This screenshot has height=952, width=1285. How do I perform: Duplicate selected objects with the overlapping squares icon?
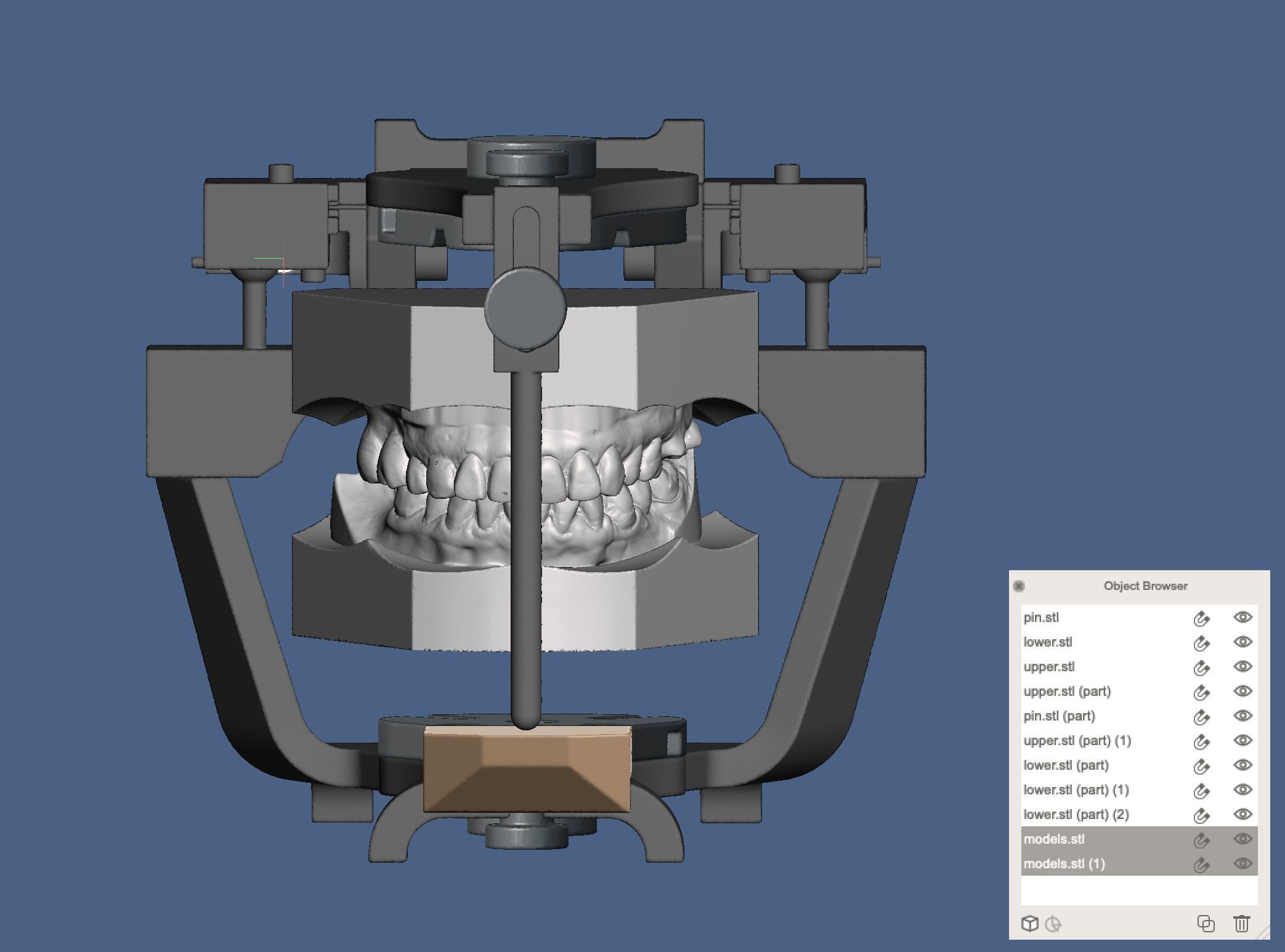pyautogui.click(x=1206, y=924)
